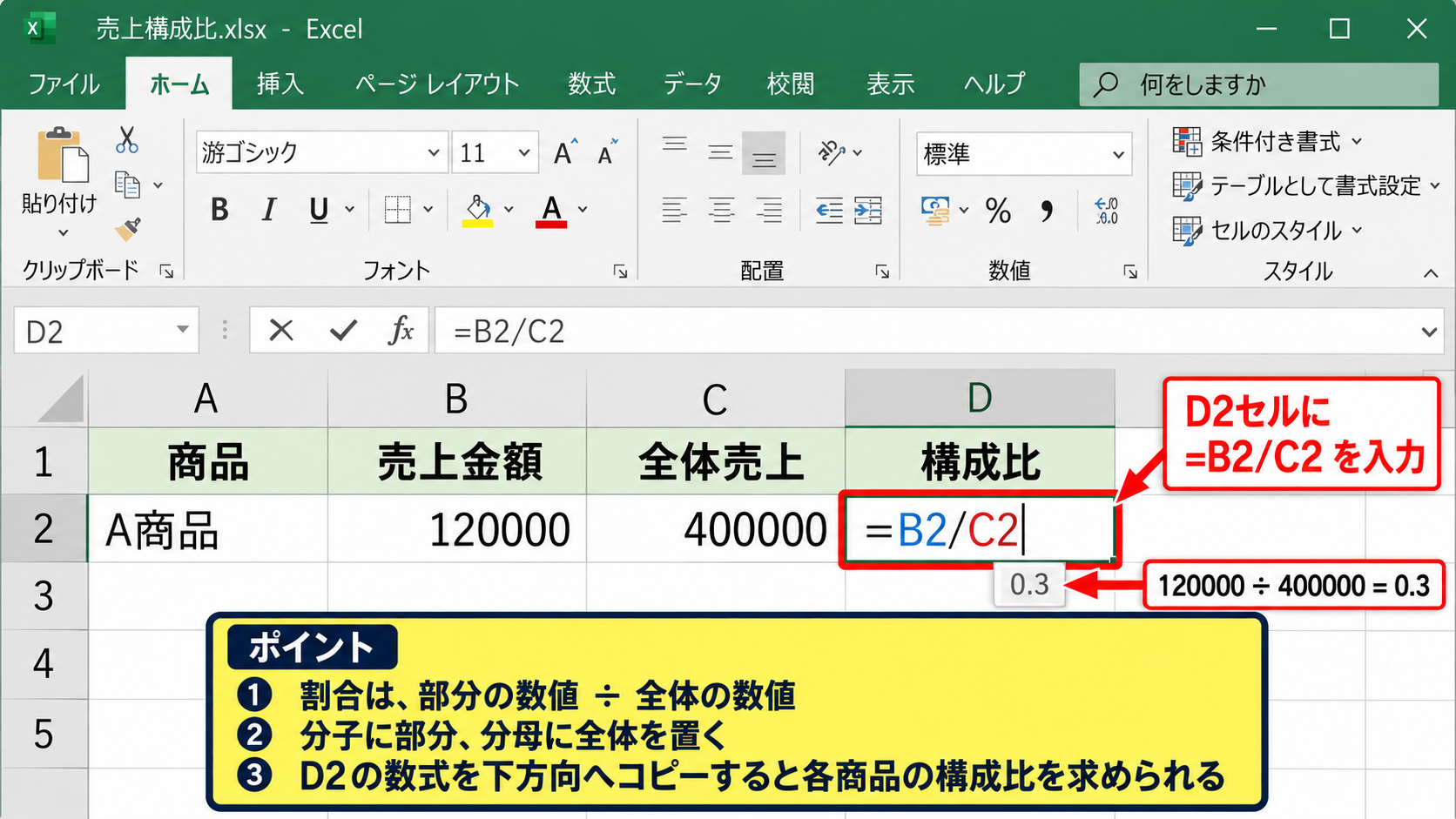Switch to the 数式 tab
Image resolution: width=1456 pixels, height=819 pixels.
coord(591,84)
